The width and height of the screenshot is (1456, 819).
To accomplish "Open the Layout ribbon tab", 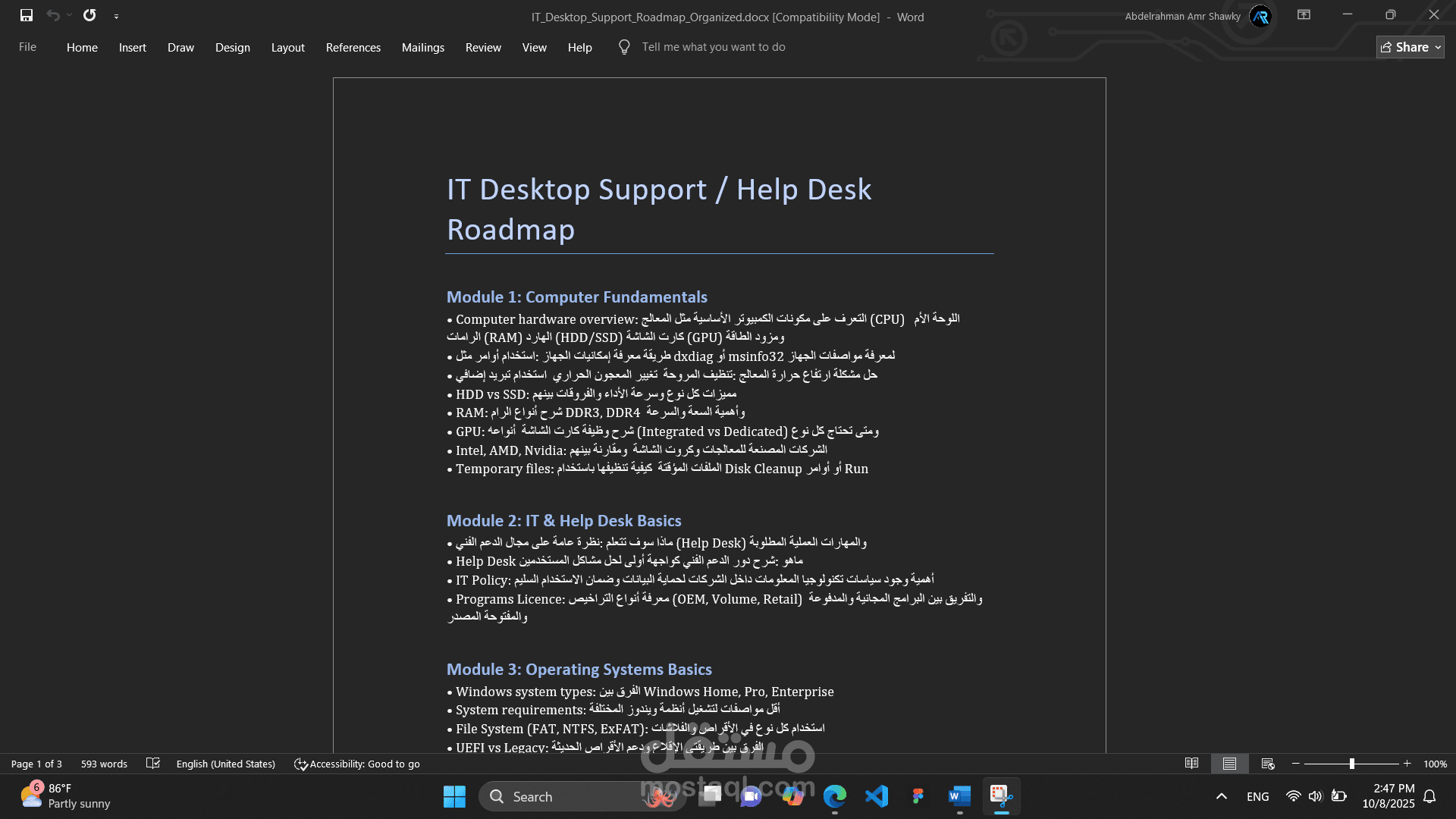I will [287, 47].
